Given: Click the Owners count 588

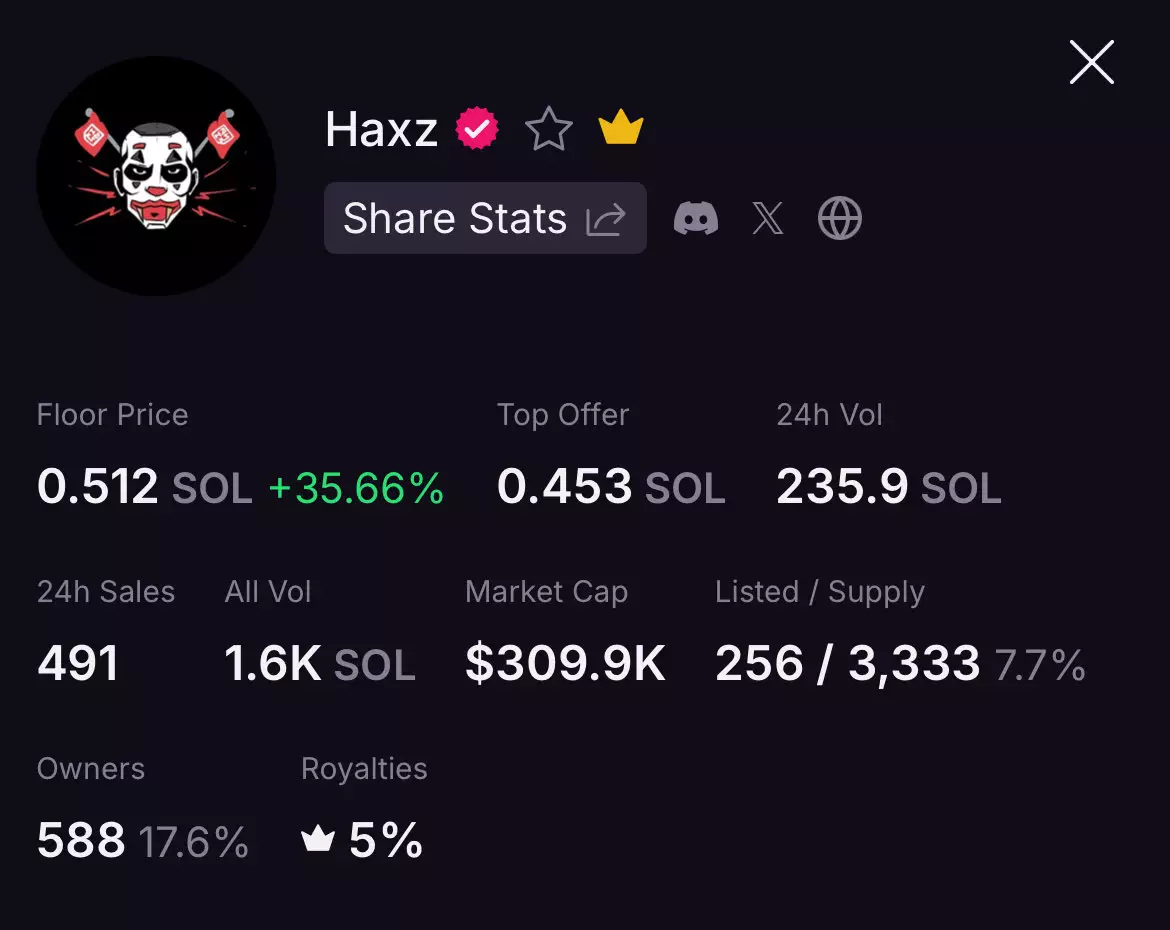Looking at the screenshot, I should [81, 840].
